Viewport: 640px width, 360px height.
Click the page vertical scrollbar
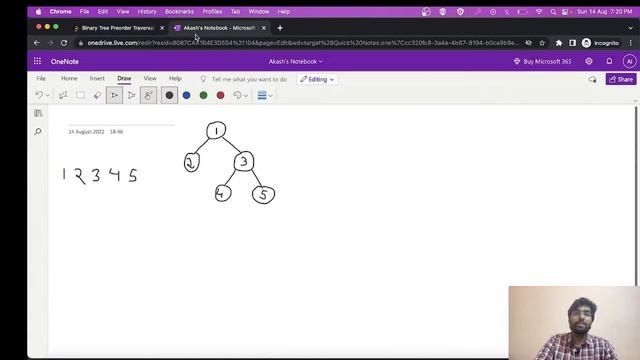pos(637,196)
